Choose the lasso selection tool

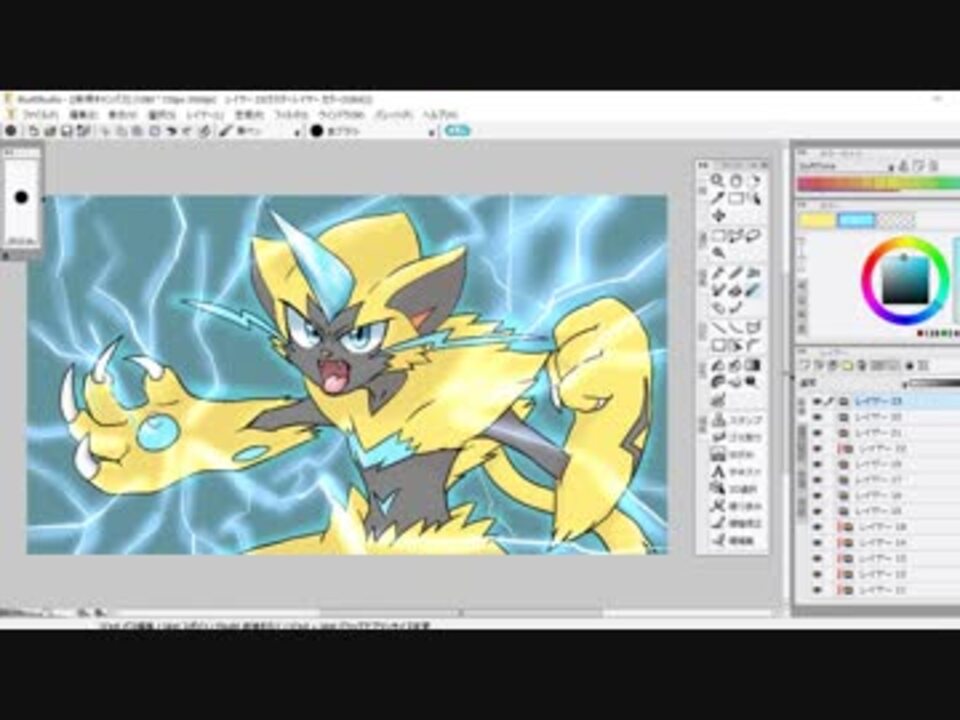click(754, 236)
